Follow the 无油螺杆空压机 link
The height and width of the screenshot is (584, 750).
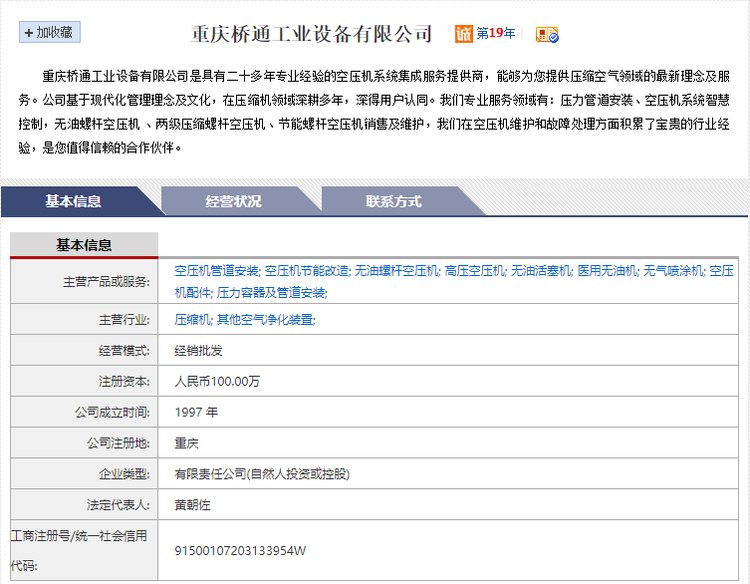tap(397, 271)
